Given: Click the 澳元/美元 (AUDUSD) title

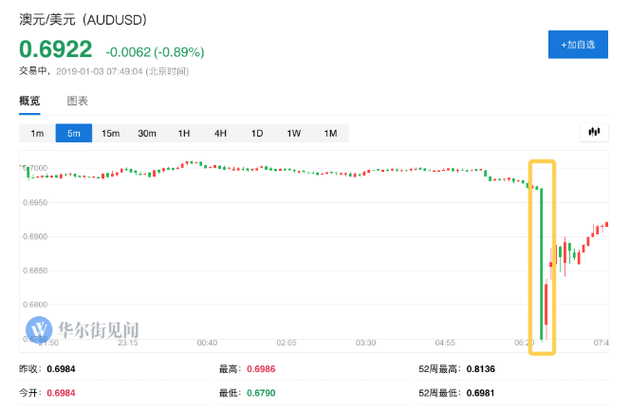Looking at the screenshot, I should pos(83,17).
